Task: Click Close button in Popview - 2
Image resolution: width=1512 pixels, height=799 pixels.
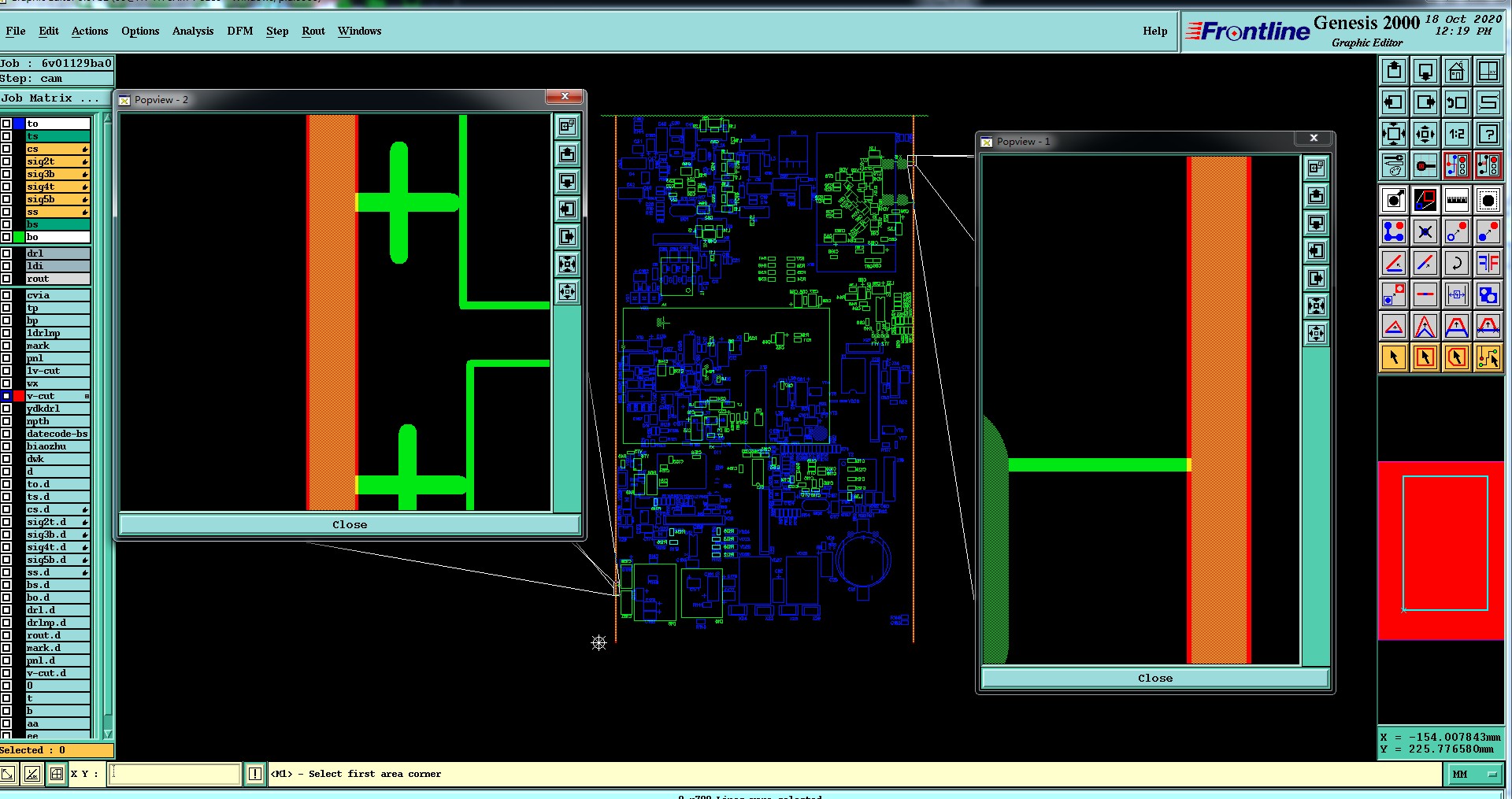Action: tap(350, 524)
